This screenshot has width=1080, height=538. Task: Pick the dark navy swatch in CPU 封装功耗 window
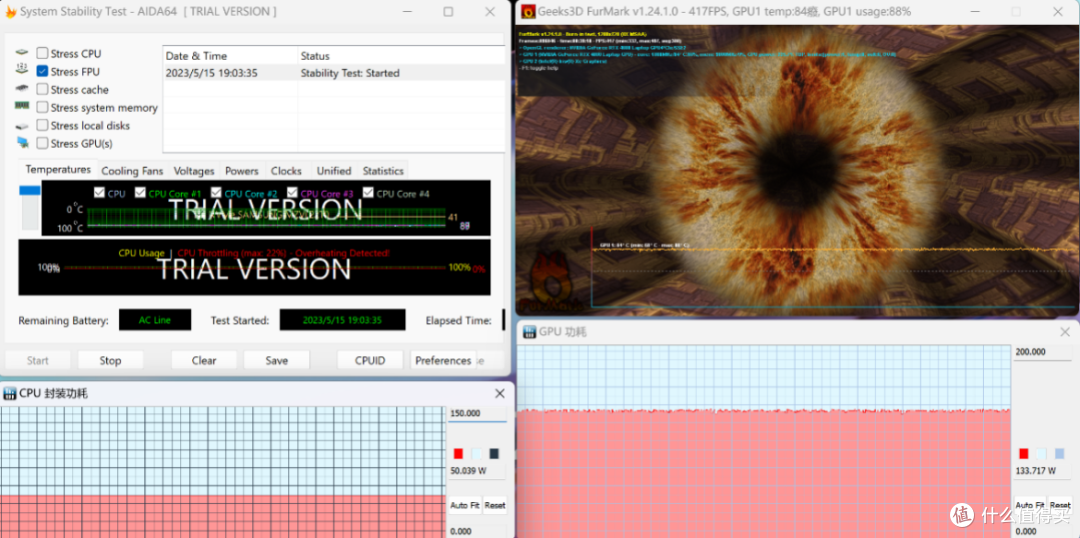pos(494,453)
